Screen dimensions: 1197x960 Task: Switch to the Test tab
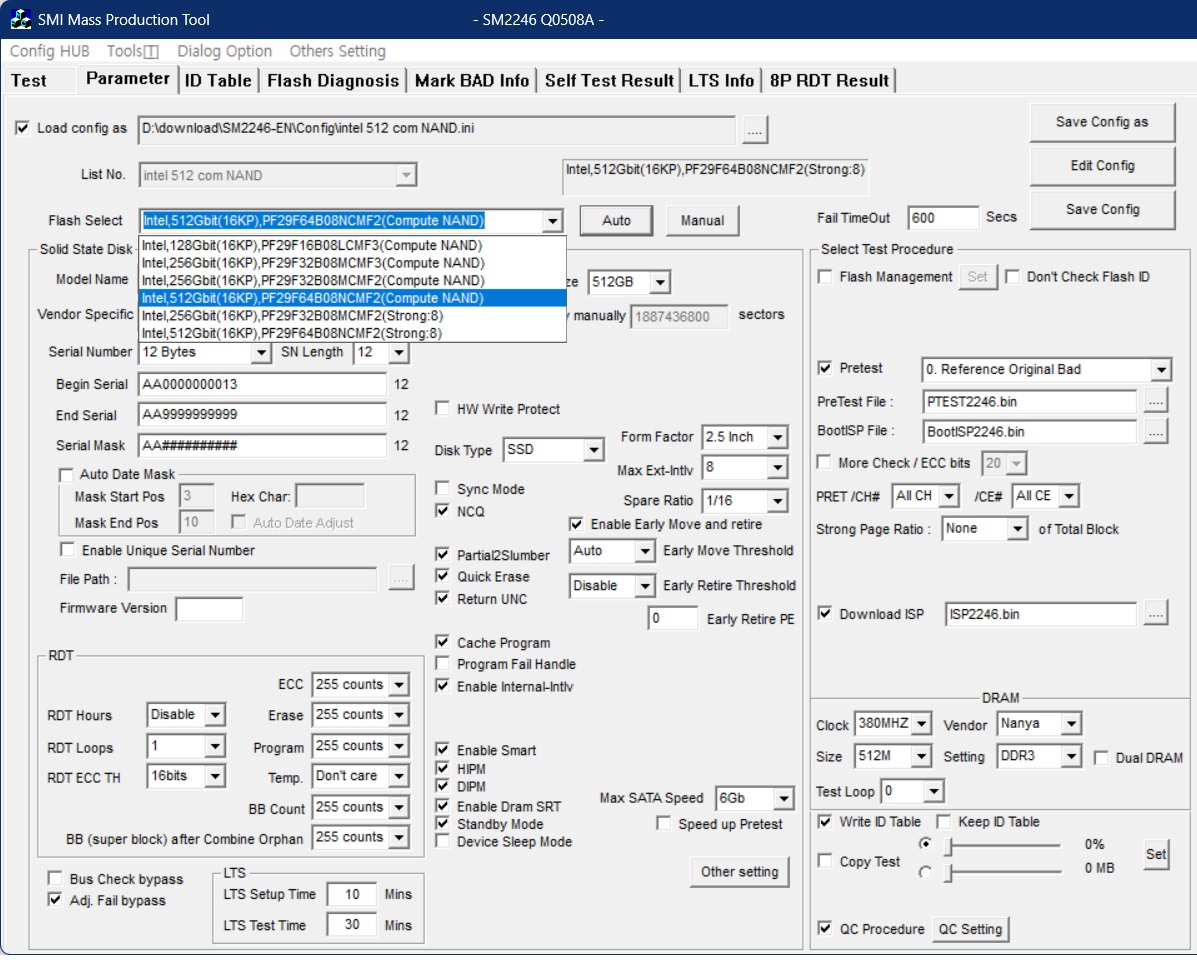29,81
